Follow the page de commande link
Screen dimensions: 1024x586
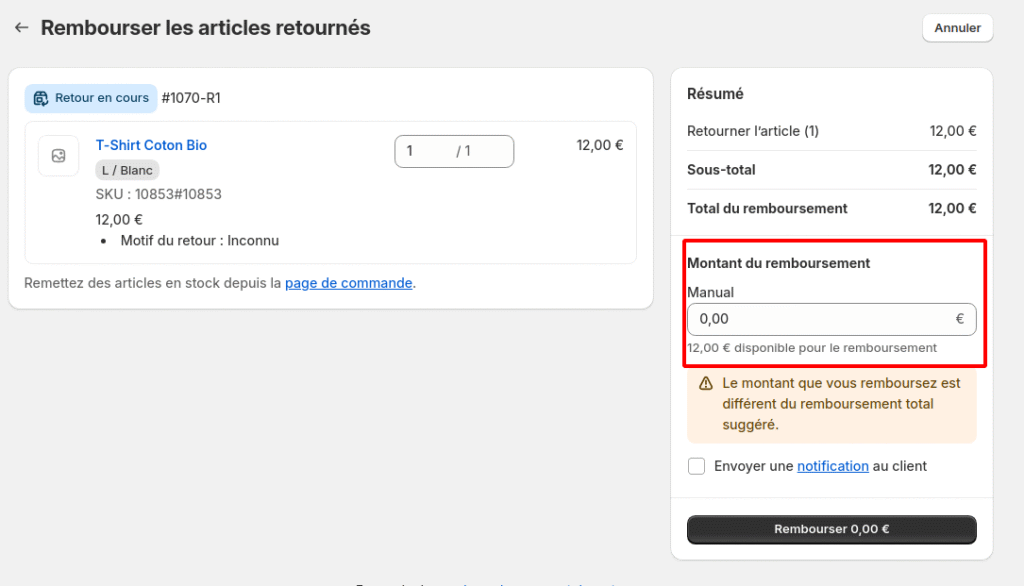tap(348, 283)
